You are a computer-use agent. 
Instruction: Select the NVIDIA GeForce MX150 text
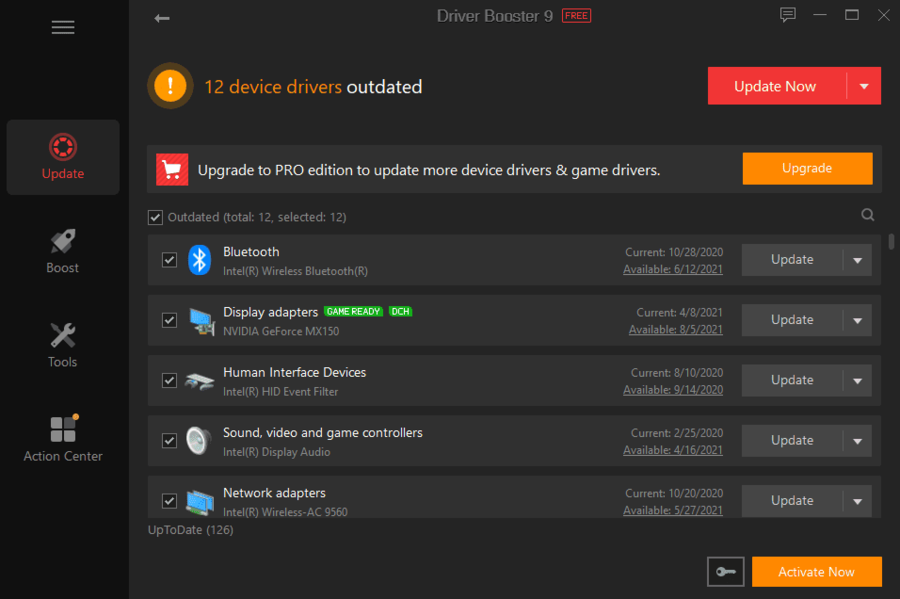tap(281, 331)
